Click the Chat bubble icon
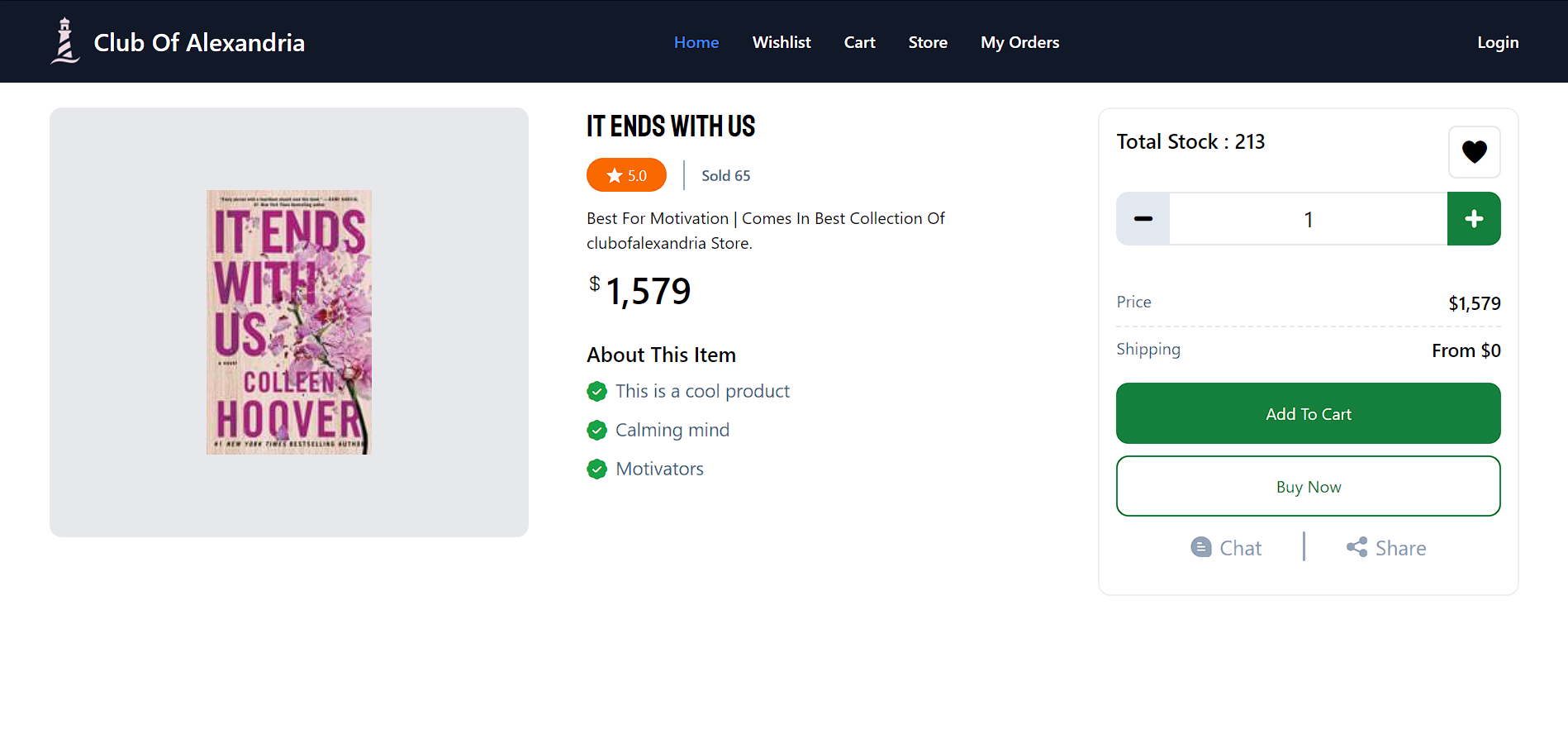 [1201, 547]
